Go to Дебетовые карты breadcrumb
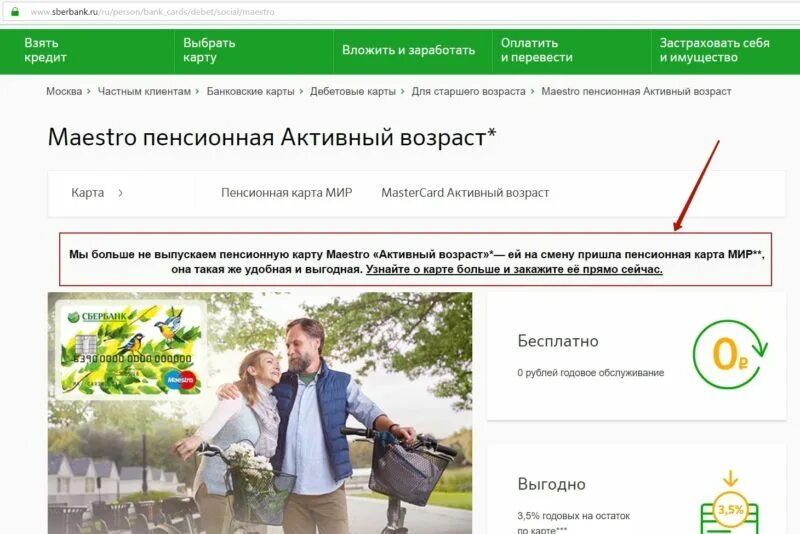This screenshot has width=800, height=534. click(x=353, y=91)
